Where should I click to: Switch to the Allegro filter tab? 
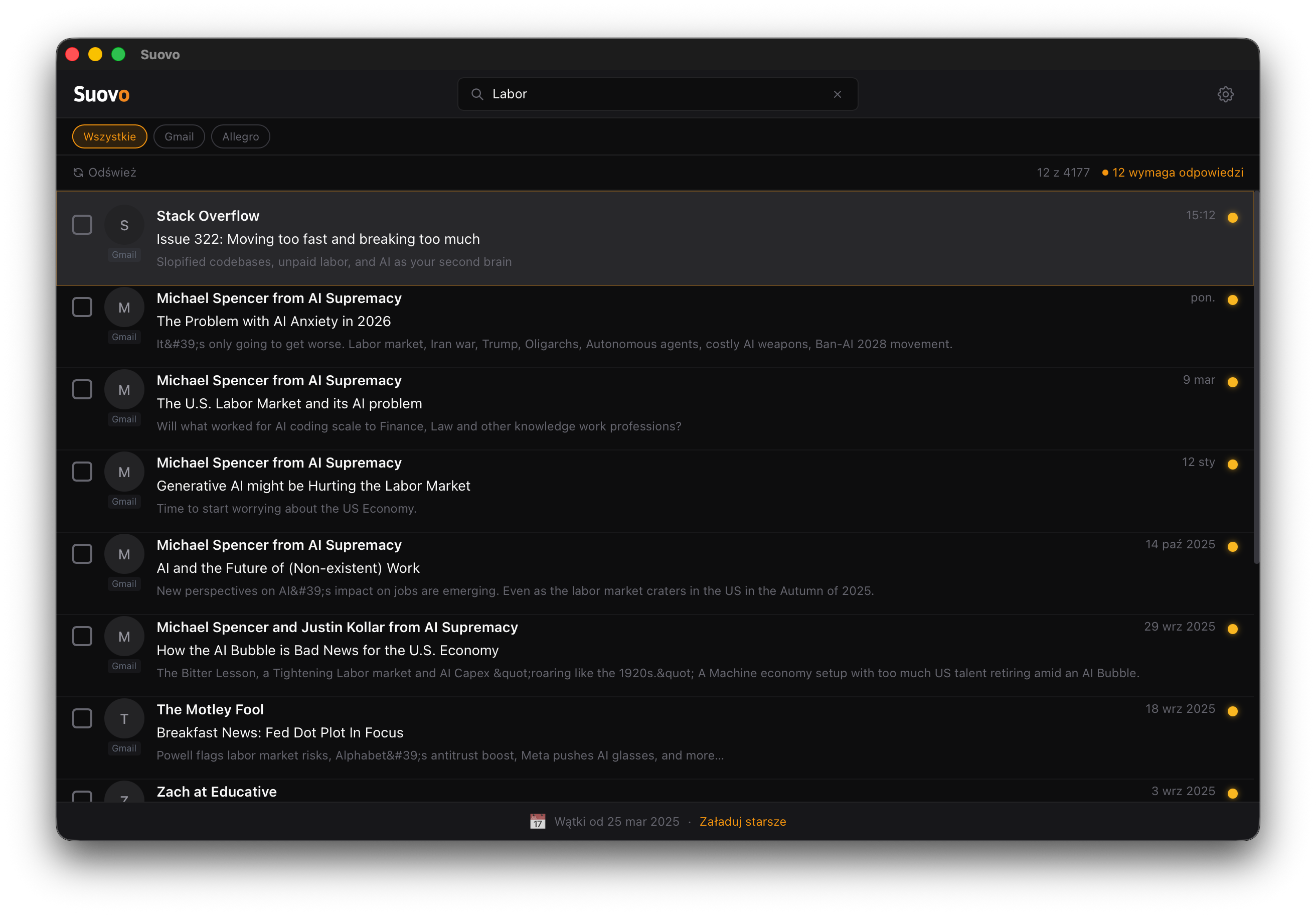tap(240, 136)
